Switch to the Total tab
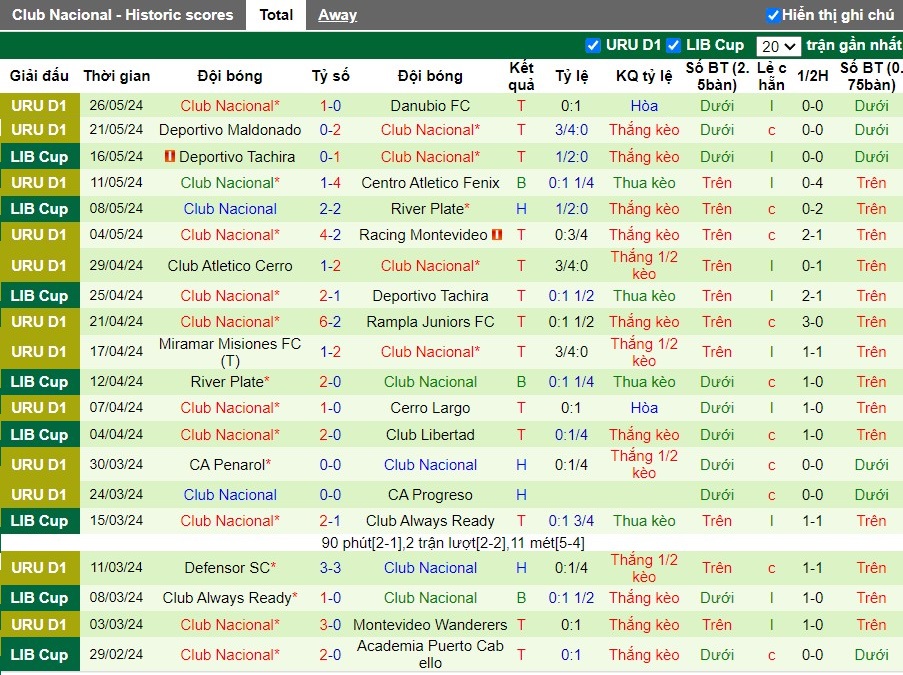Screen dimensions: 903x675 276,15
